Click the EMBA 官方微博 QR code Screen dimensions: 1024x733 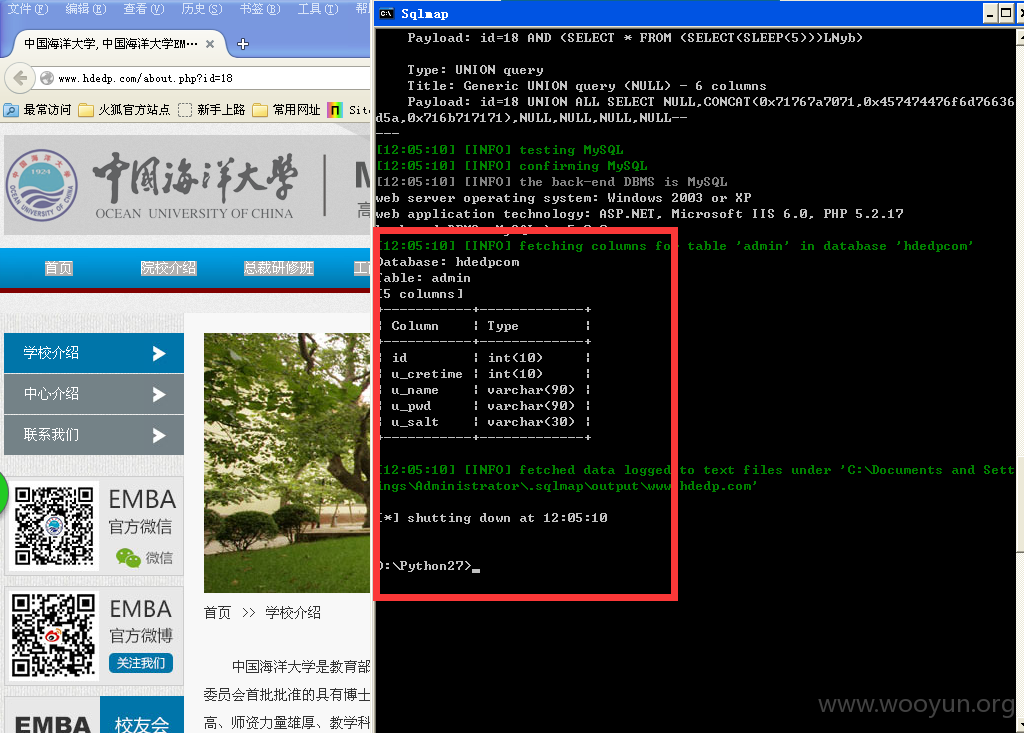coord(54,635)
